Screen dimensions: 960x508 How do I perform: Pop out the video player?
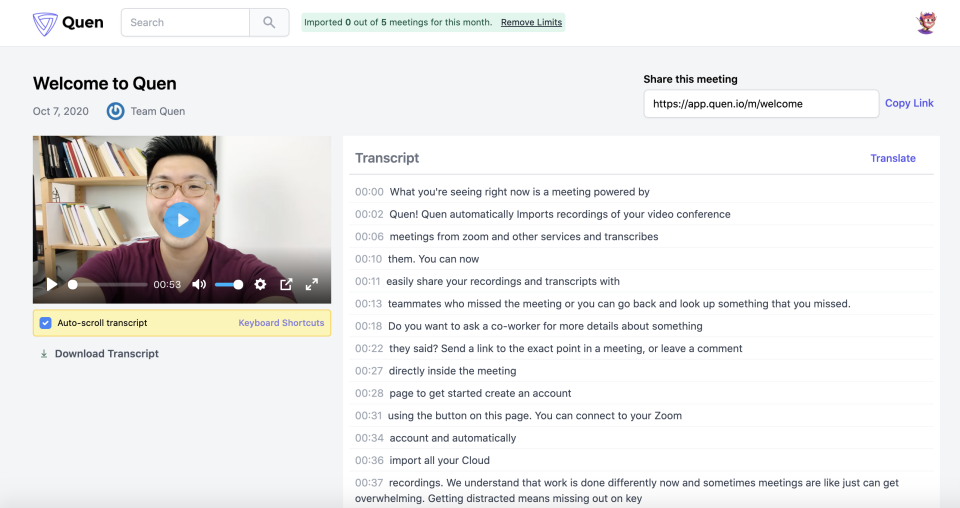coord(286,285)
